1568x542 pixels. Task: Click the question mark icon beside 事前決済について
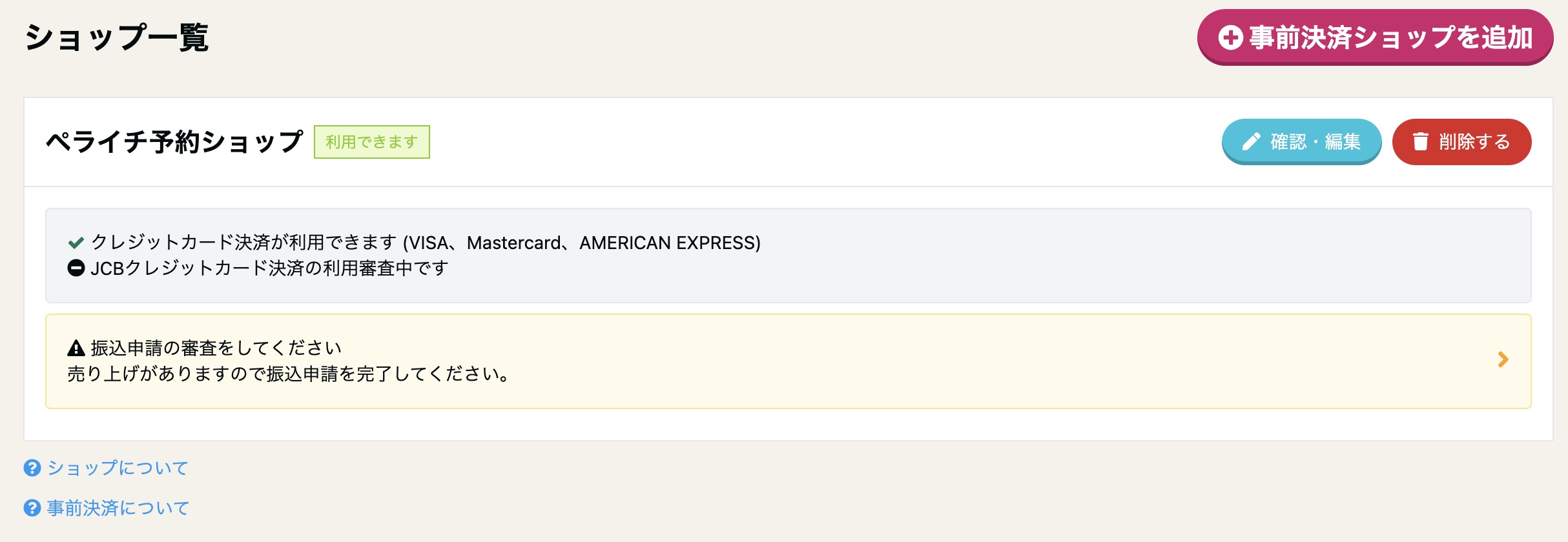click(32, 508)
